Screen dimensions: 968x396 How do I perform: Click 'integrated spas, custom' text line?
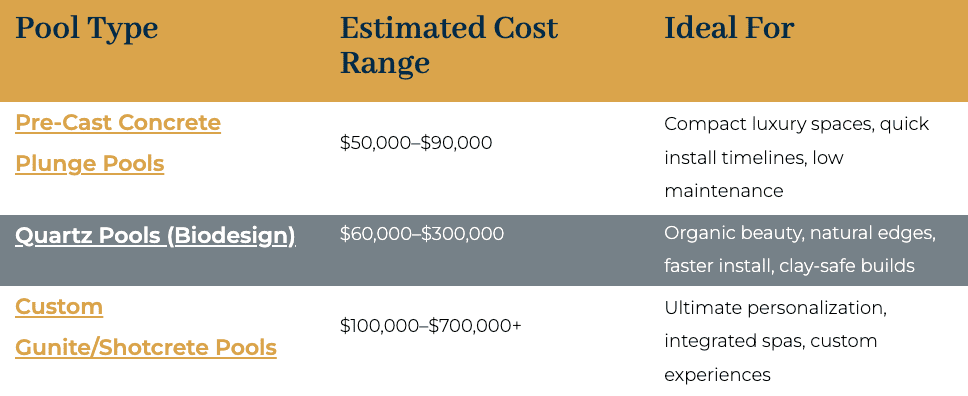[770, 341]
